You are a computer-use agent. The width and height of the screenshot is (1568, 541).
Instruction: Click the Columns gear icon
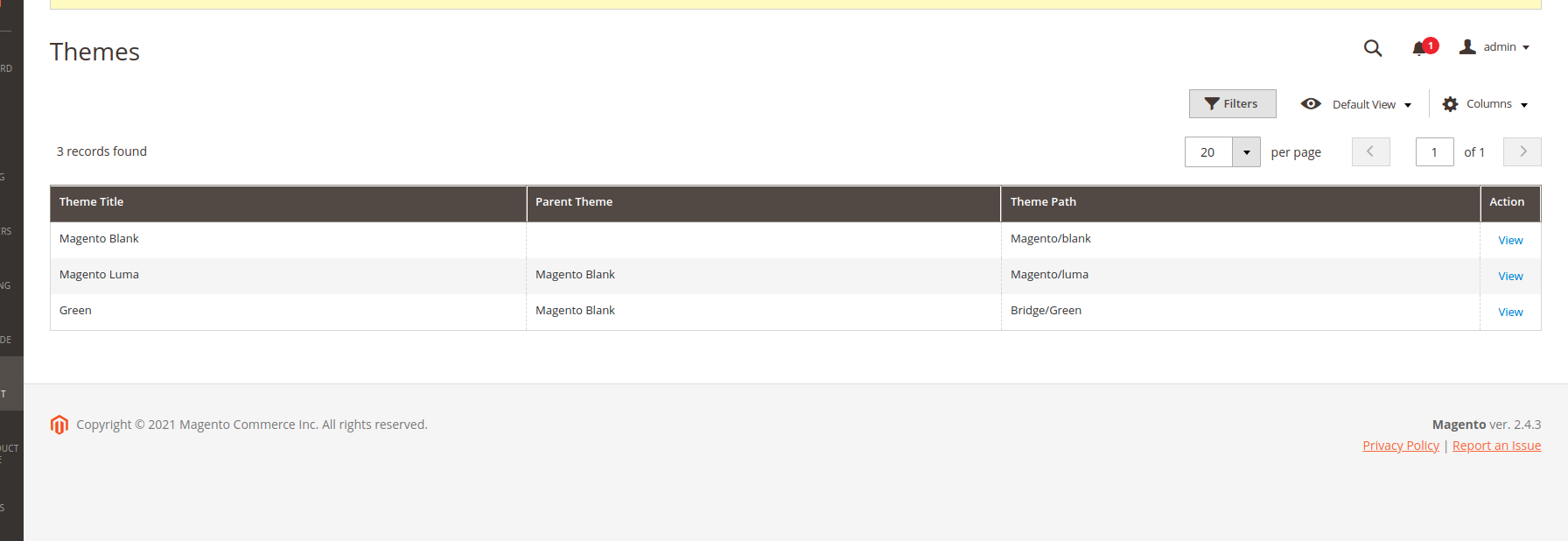[x=1450, y=104]
